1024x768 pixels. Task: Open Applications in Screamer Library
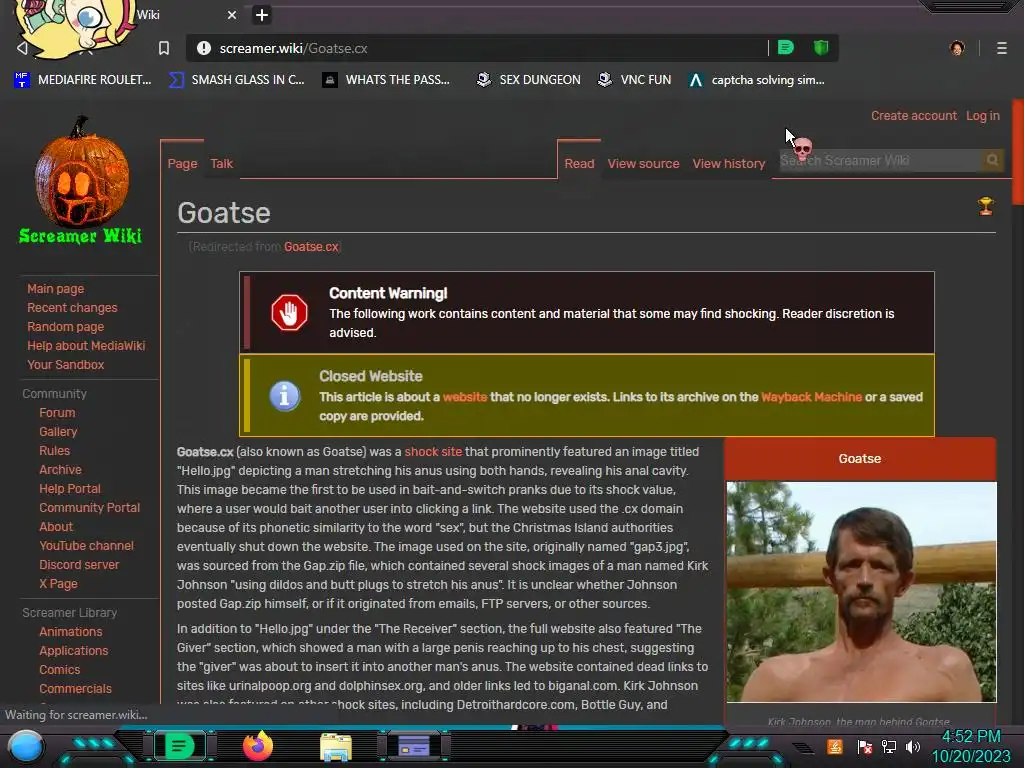click(x=73, y=650)
